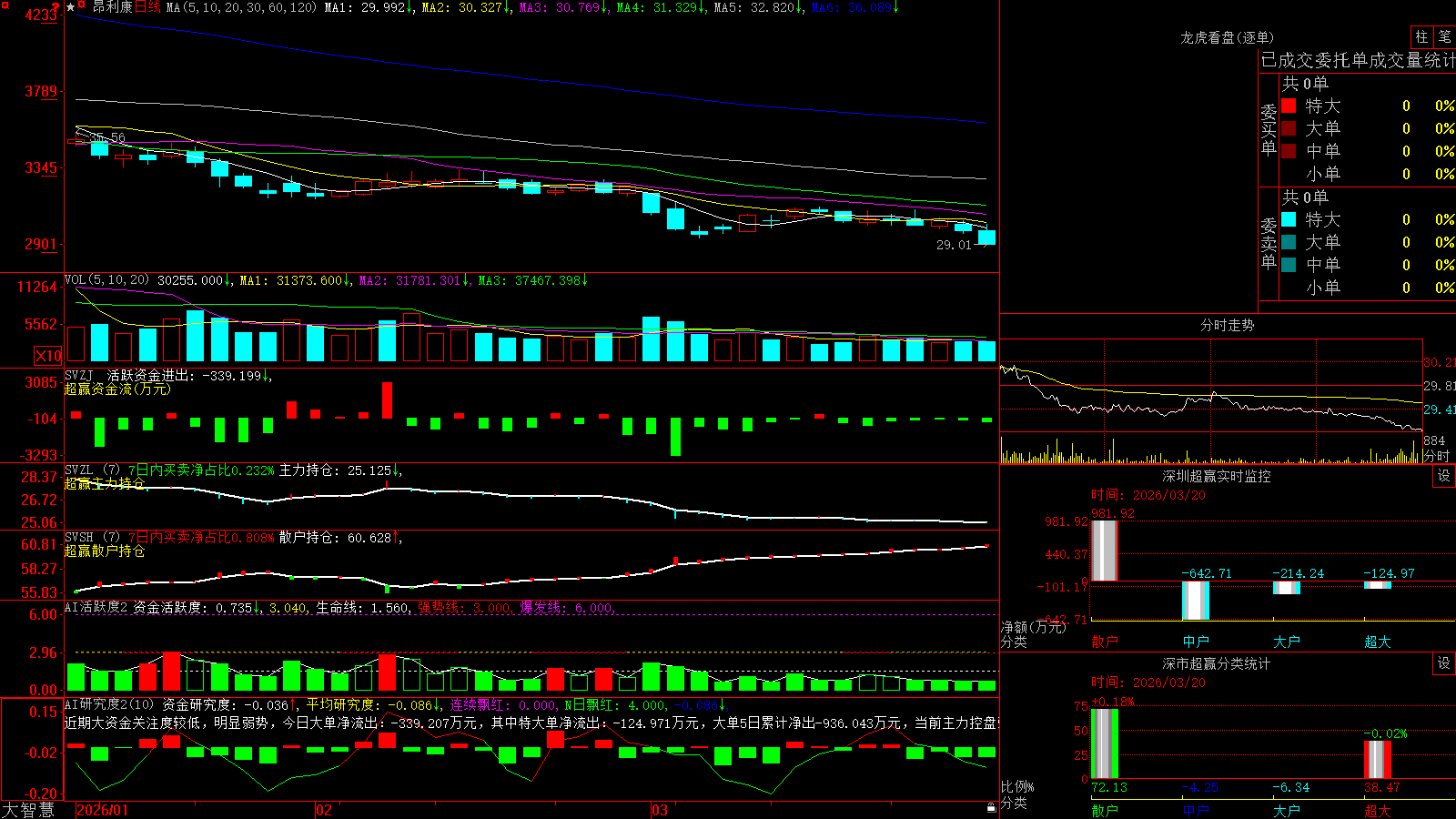Viewport: 1456px width, 819px height.
Task: Click the 连续飘红: 0.000 label
Action: (505, 704)
